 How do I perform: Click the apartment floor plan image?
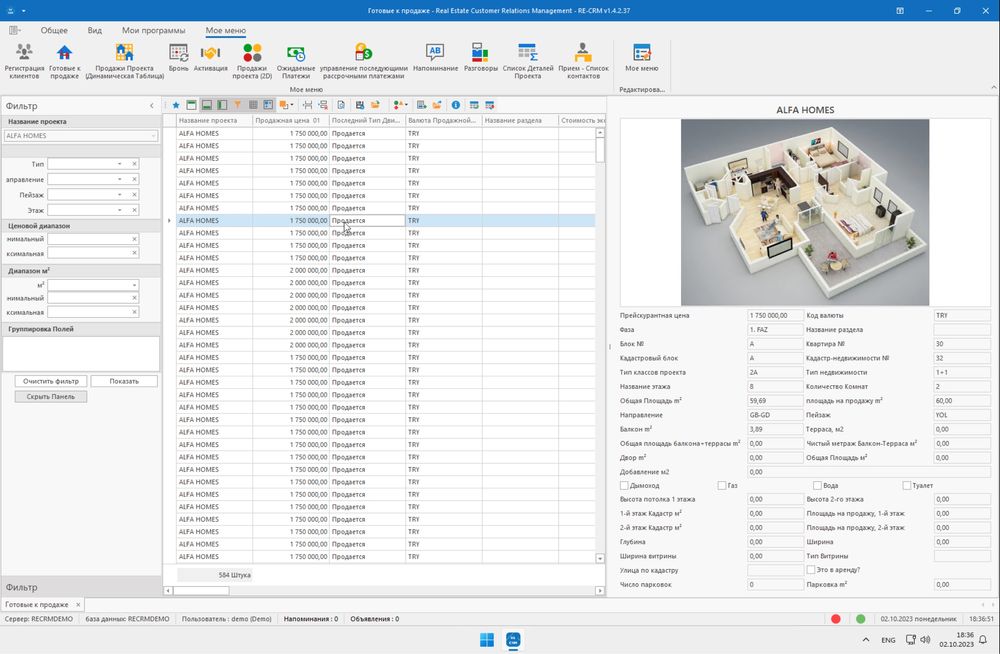(x=804, y=212)
